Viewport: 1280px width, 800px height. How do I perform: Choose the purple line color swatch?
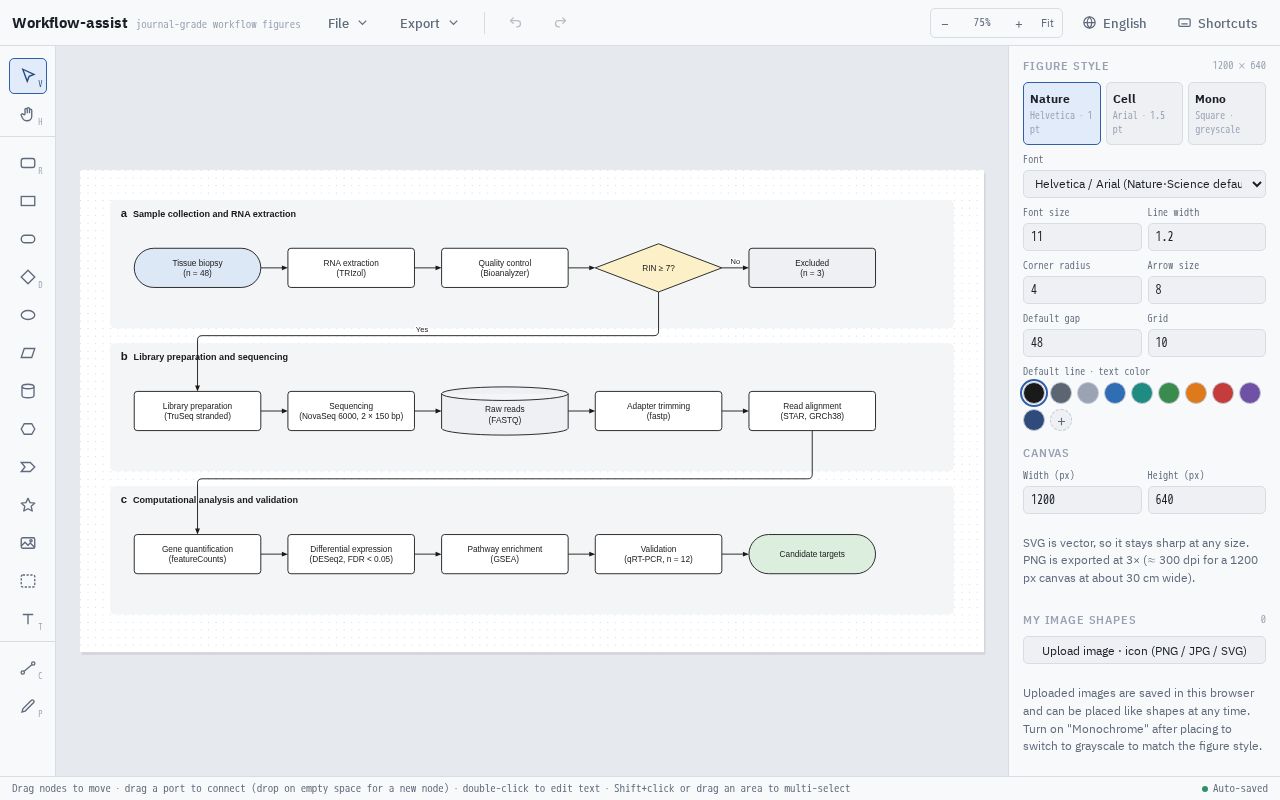click(x=1250, y=393)
